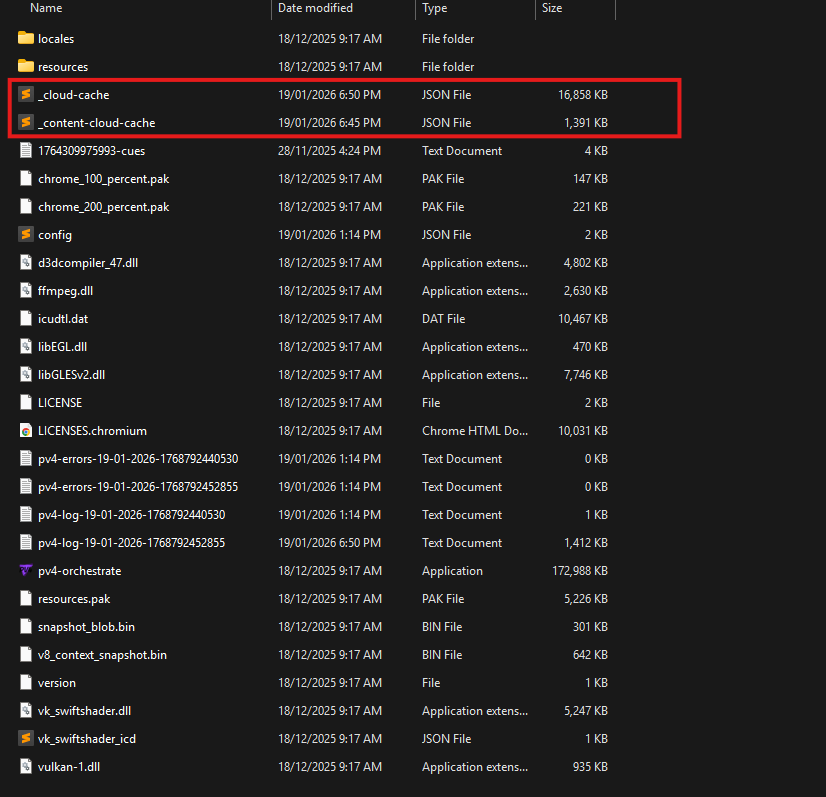826x797 pixels.
Task: Click the _content-cloud-cache JSON file icon
Action: pyautogui.click(x=26, y=122)
